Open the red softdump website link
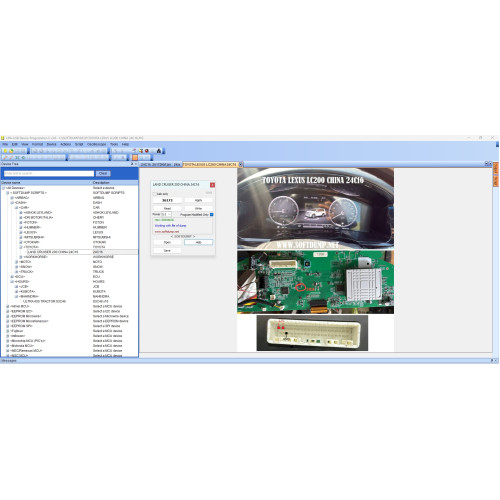 point(167,231)
